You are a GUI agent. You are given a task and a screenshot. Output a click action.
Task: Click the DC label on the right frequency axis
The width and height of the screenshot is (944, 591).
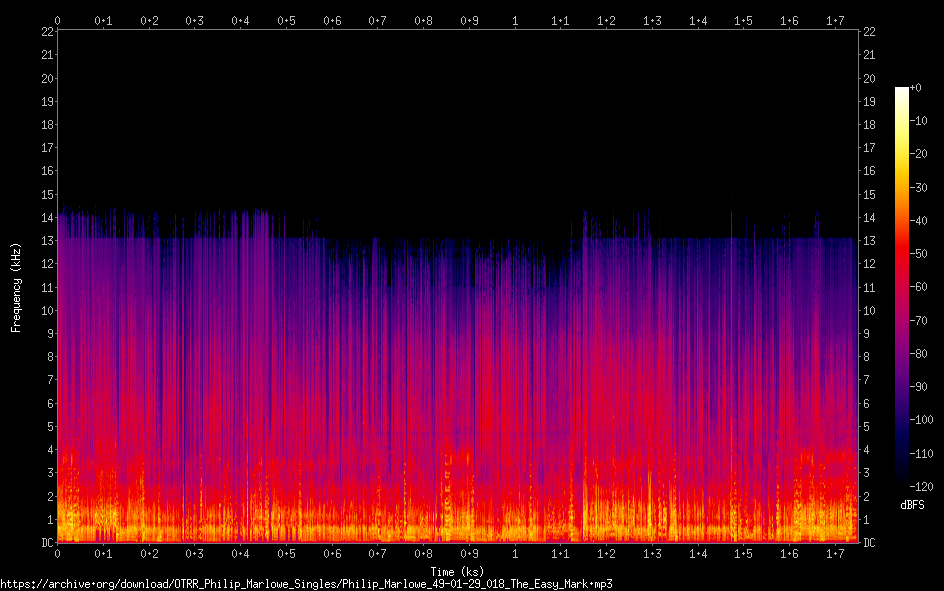[x=869, y=543]
